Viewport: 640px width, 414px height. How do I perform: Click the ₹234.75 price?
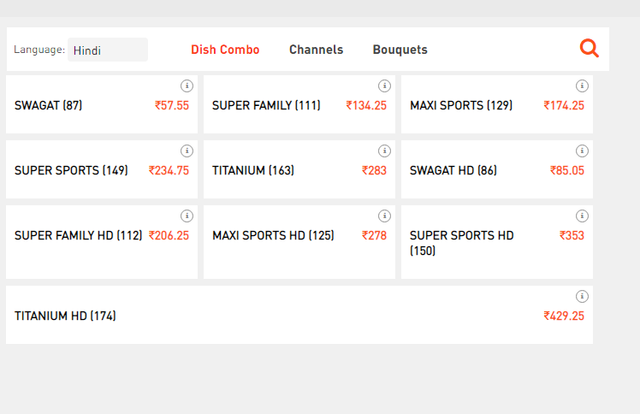pos(169,170)
